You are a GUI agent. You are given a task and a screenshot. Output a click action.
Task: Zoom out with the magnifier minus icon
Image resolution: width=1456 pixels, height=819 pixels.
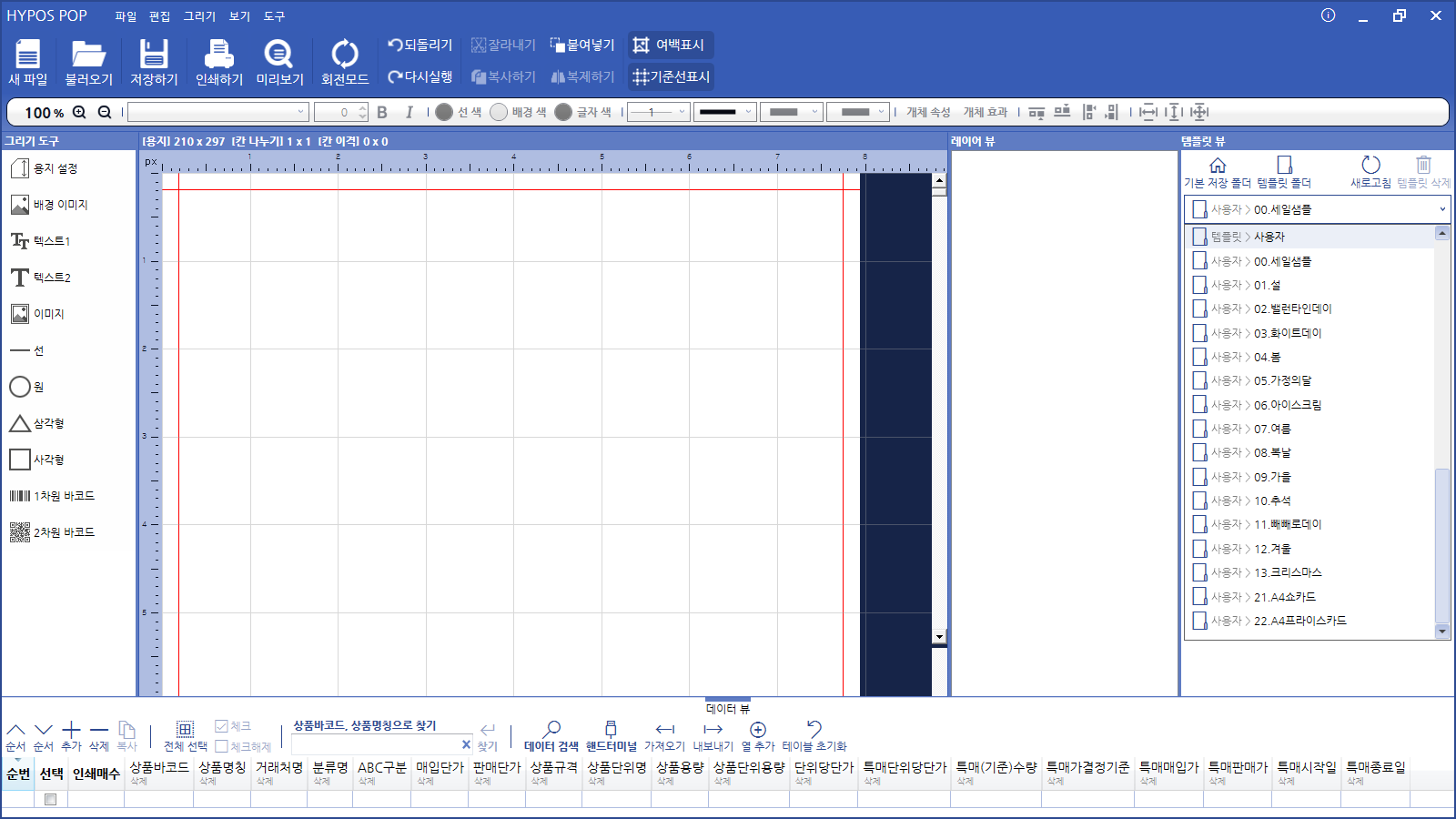coord(105,112)
